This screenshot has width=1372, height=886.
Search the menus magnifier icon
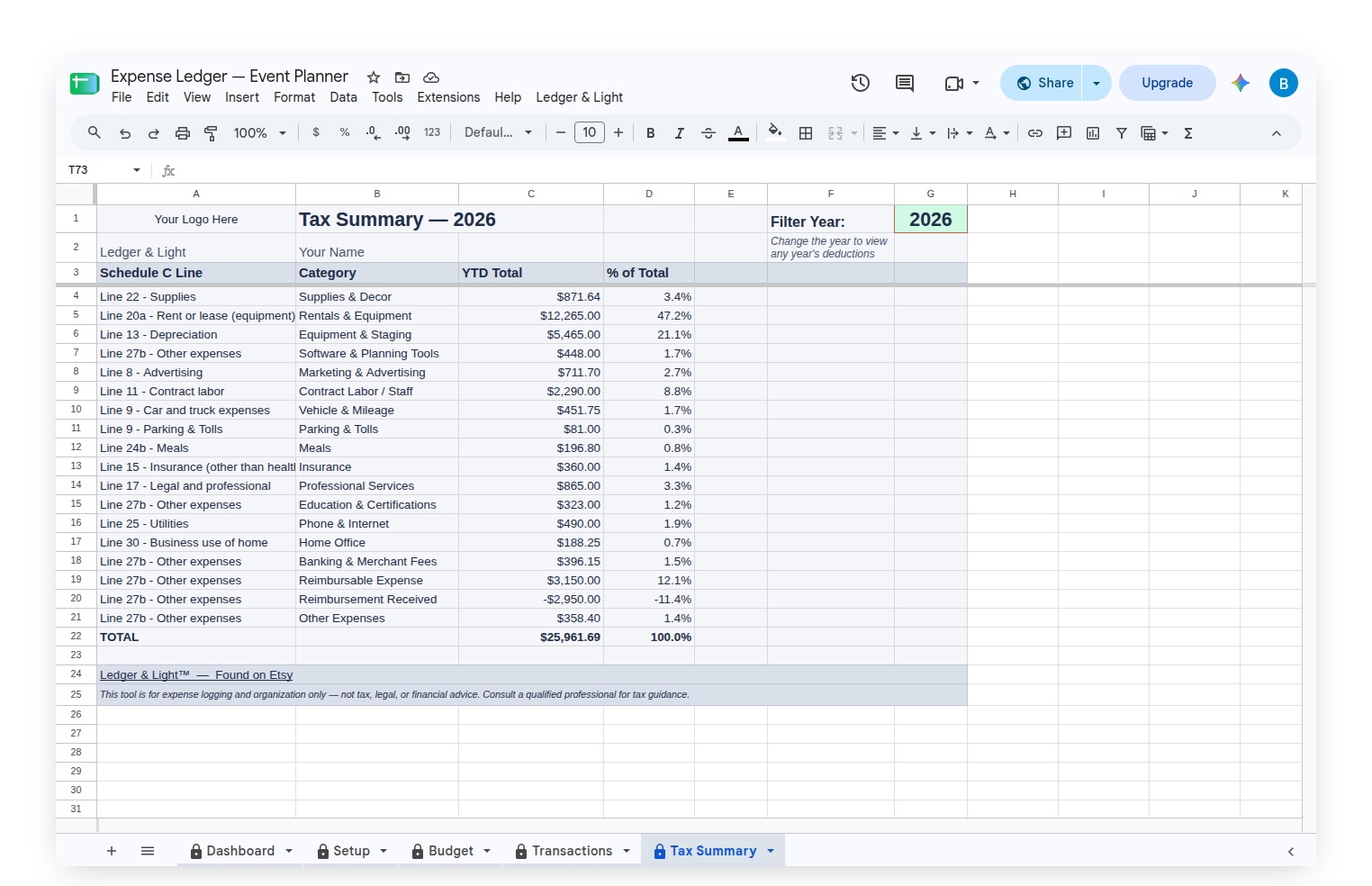95,133
